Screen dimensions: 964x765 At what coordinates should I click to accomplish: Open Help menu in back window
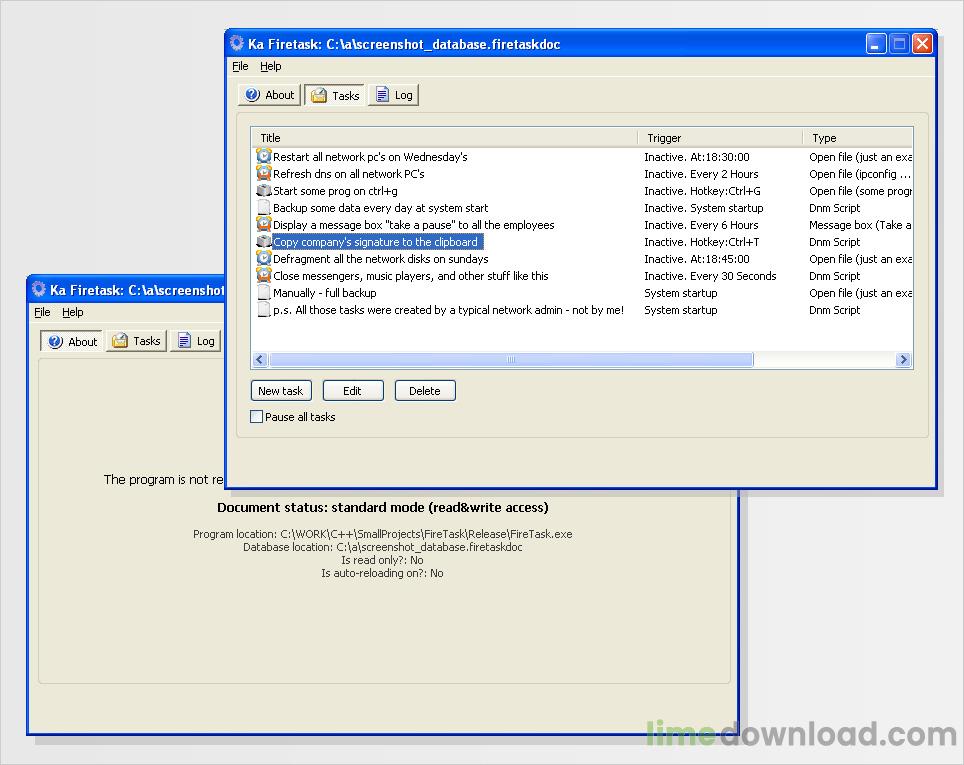pyautogui.click(x=73, y=312)
